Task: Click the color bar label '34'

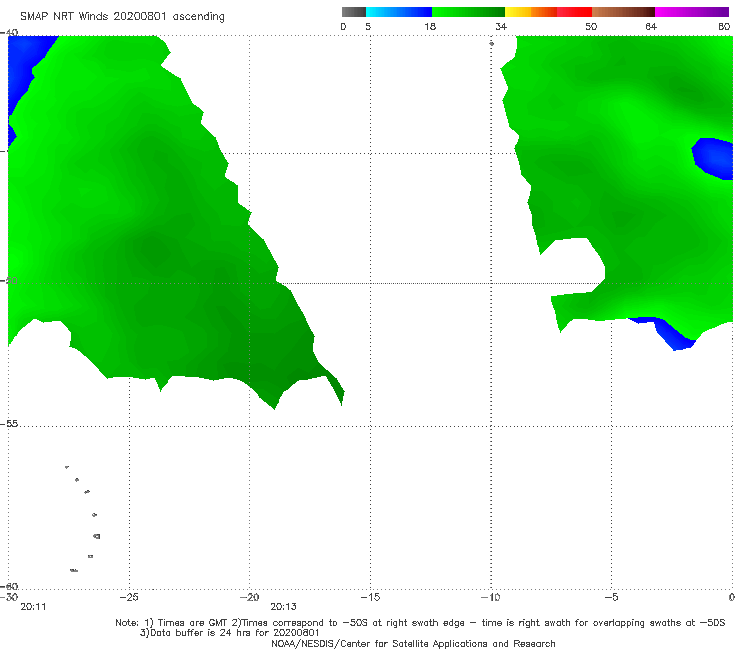Action: (x=501, y=27)
